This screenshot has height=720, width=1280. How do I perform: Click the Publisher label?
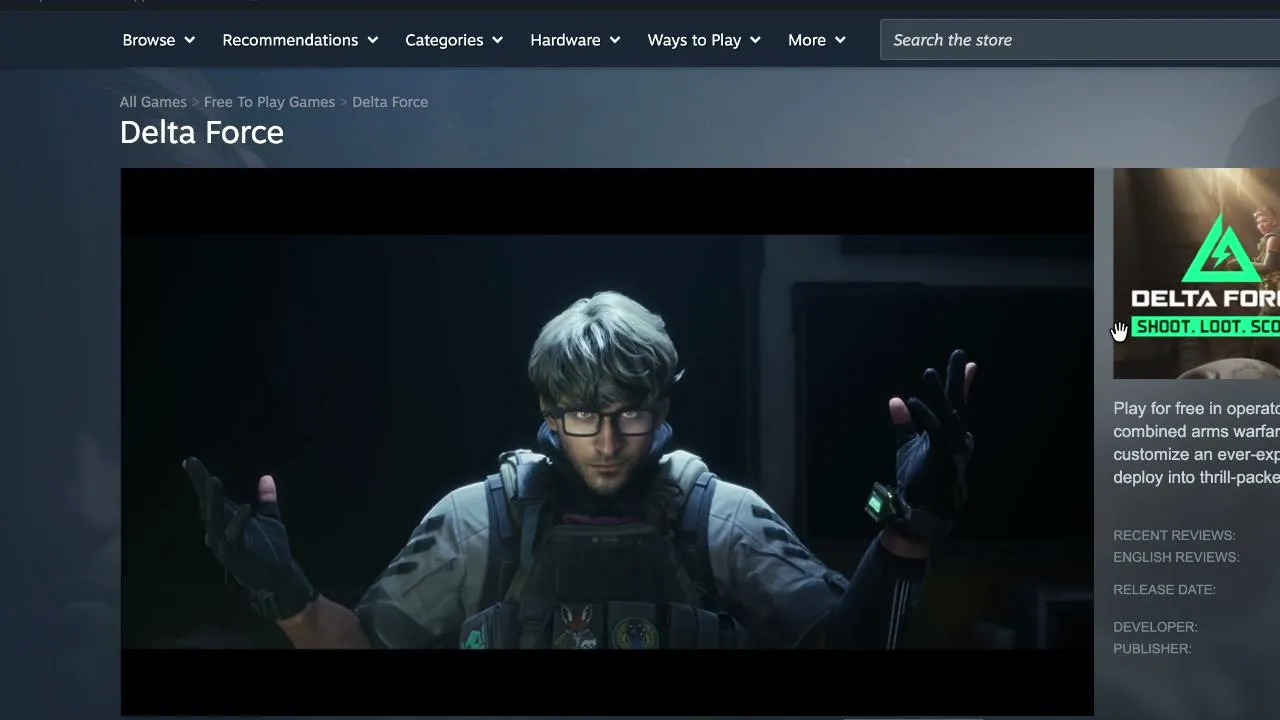coord(1152,649)
